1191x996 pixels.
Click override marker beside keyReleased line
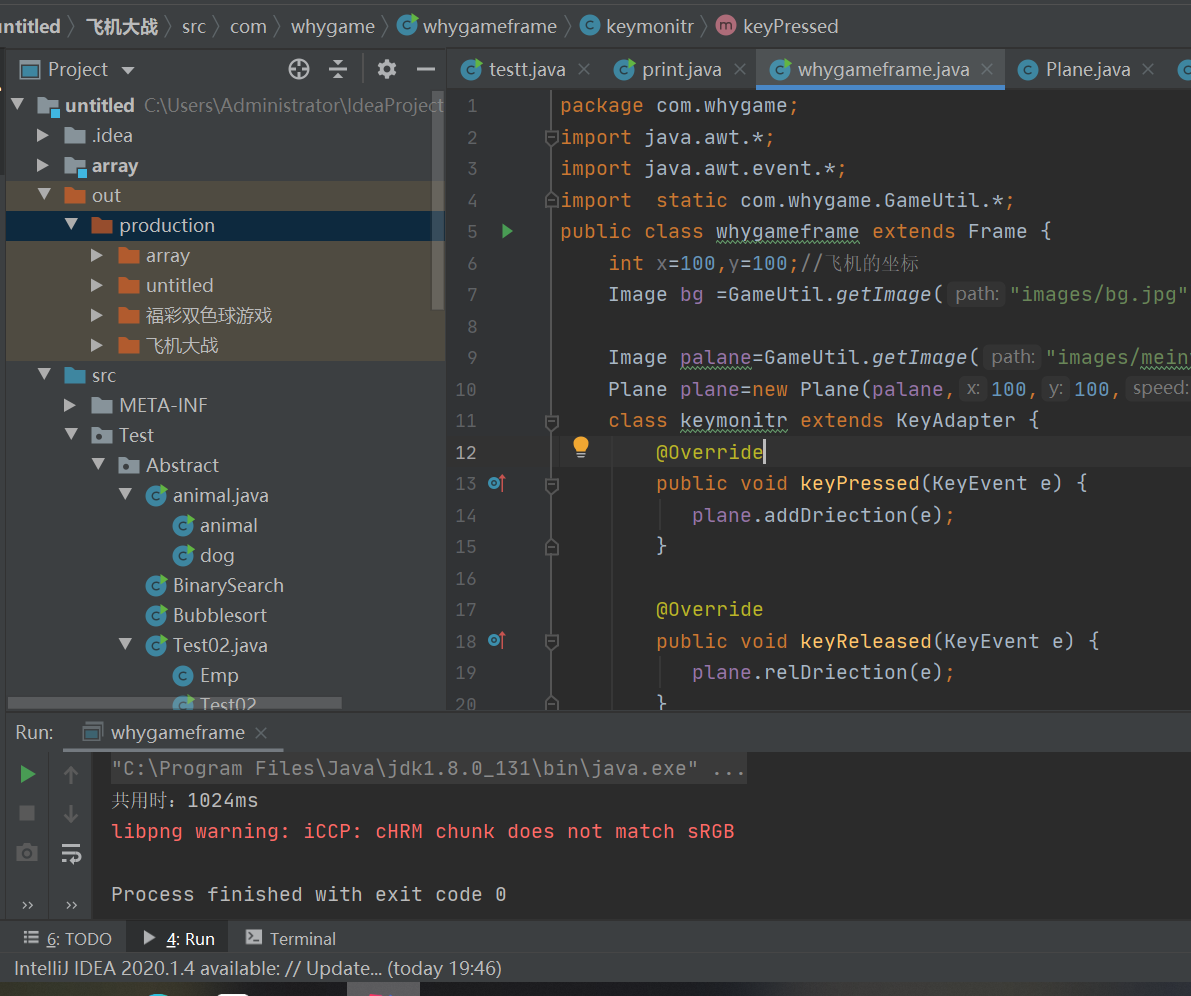point(497,640)
